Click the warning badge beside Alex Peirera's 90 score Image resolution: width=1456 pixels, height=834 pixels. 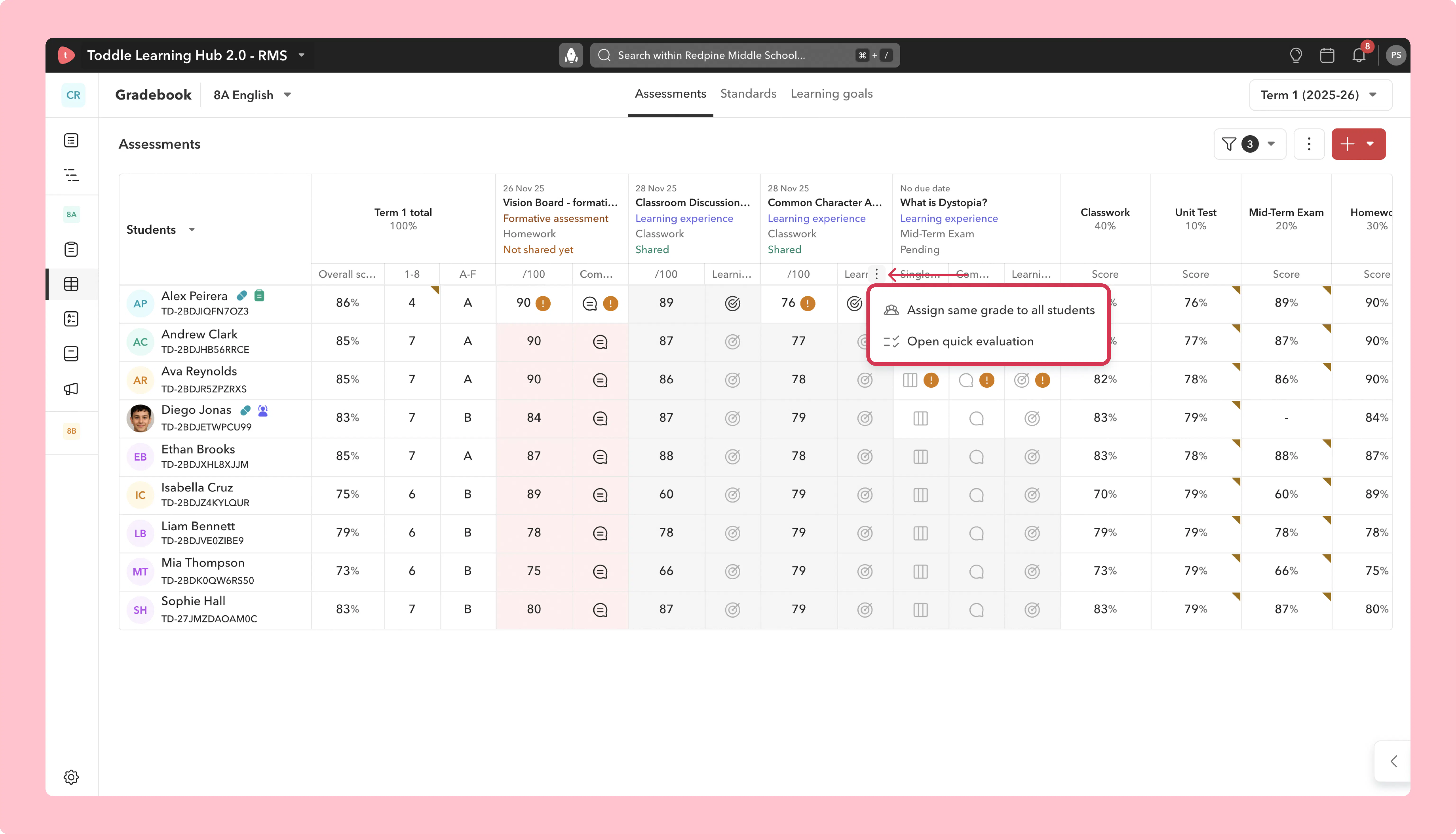[x=543, y=303]
